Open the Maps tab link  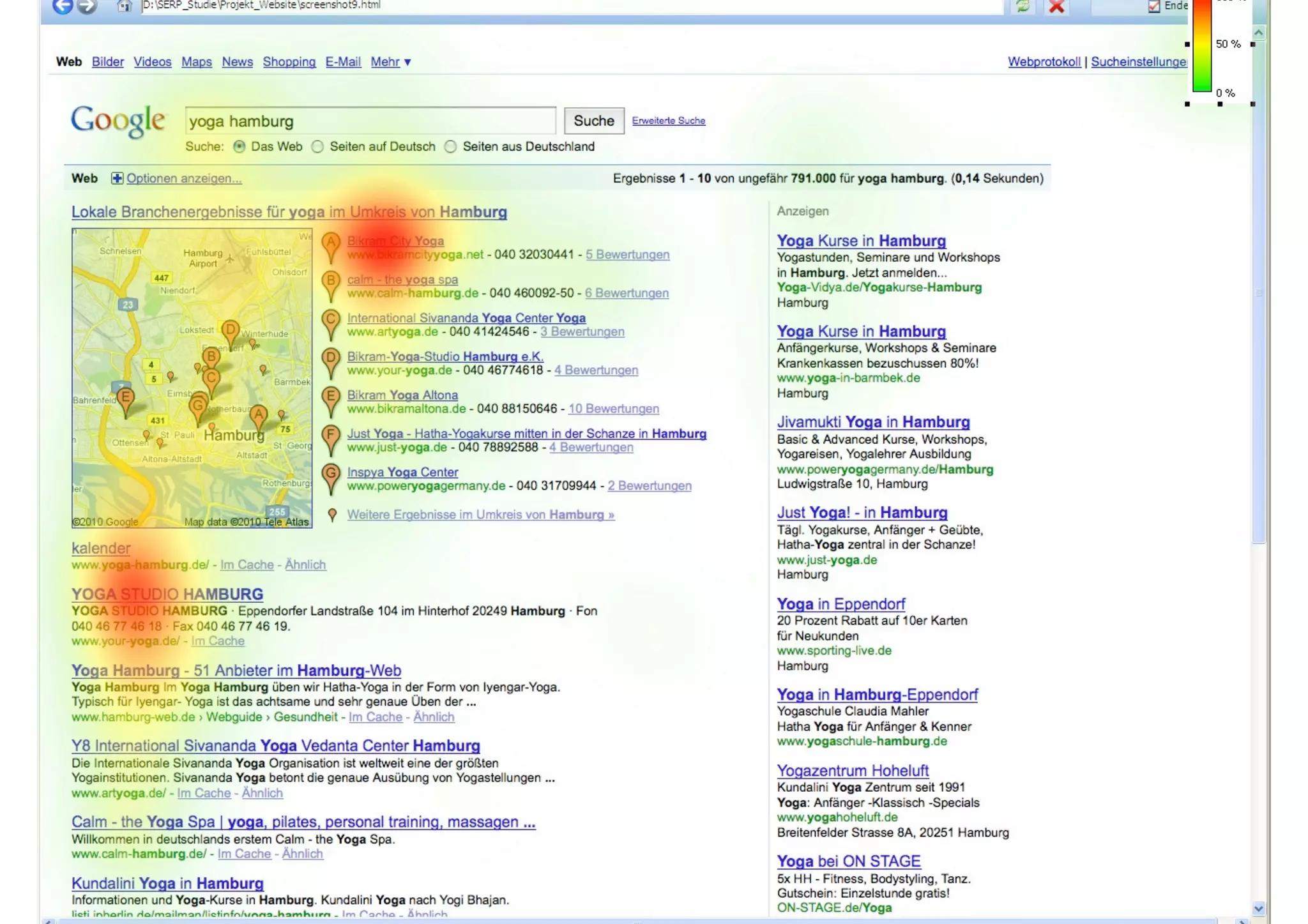pos(196,62)
